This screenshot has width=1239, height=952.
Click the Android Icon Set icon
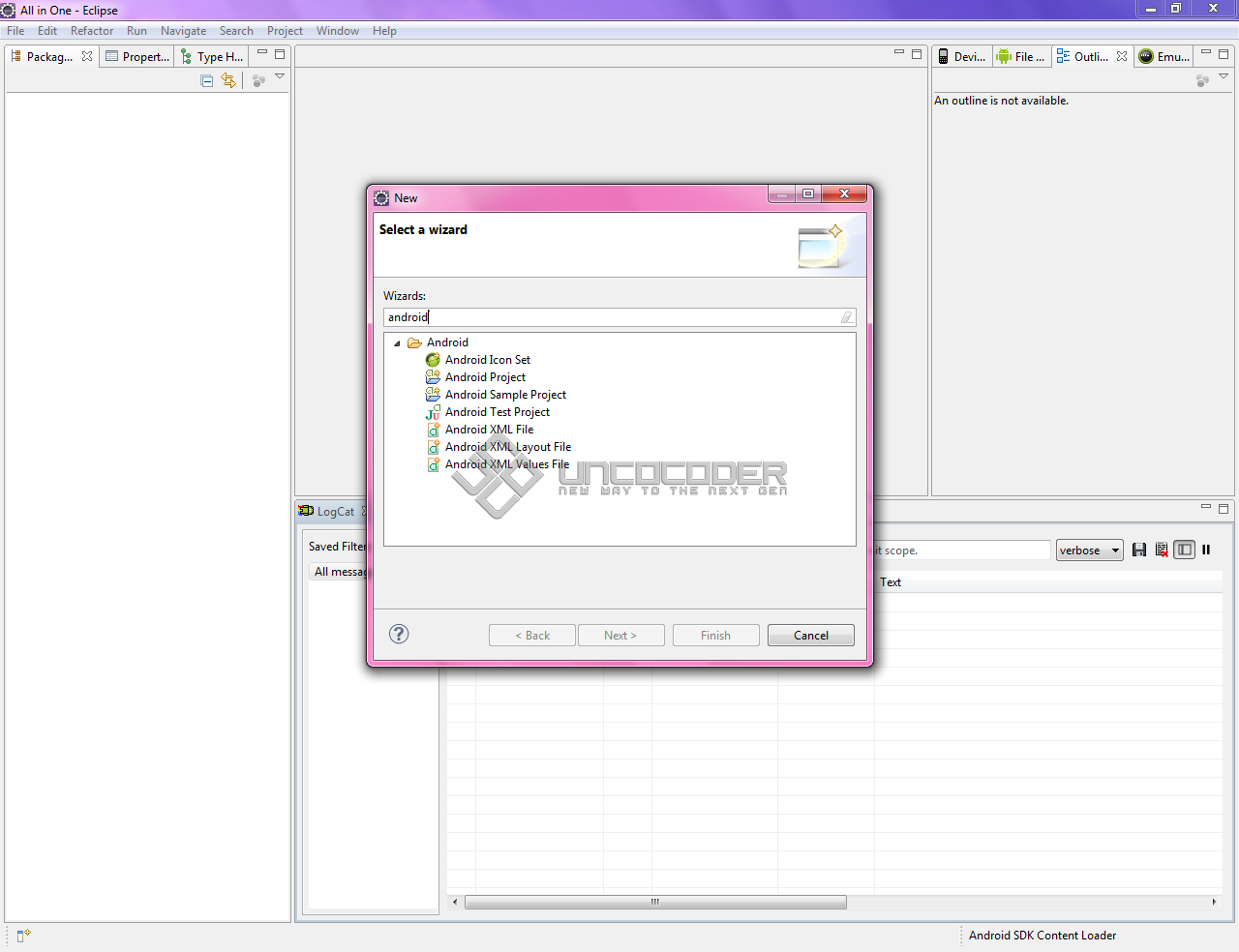pyautogui.click(x=433, y=360)
